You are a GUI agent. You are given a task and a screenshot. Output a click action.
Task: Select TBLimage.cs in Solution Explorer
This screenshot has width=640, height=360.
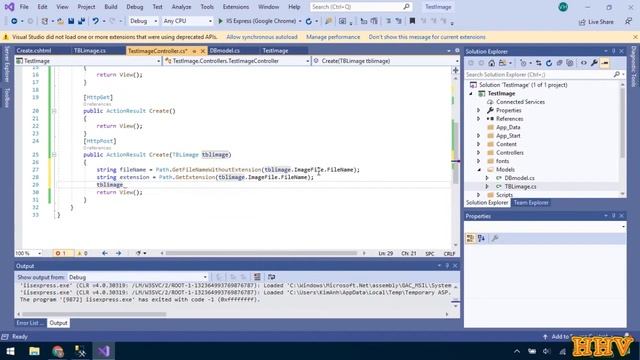(x=520, y=187)
